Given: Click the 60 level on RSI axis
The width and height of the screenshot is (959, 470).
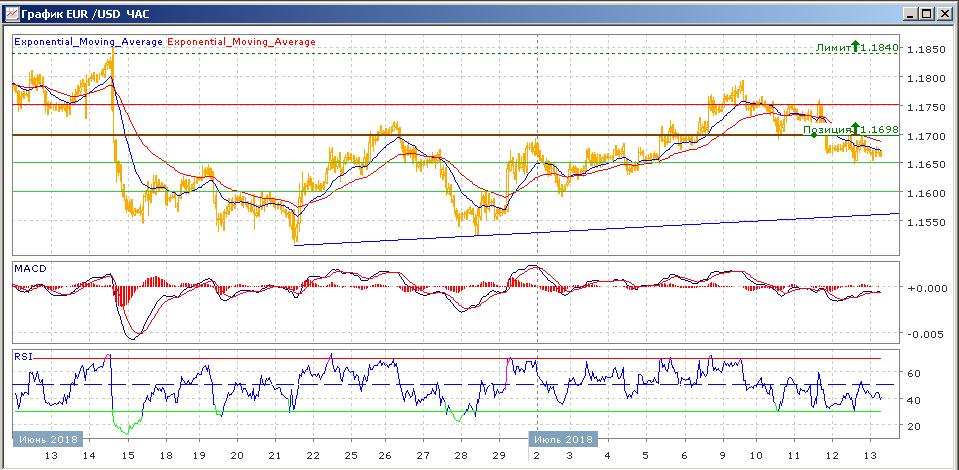Looking at the screenshot, I should coord(913,373).
